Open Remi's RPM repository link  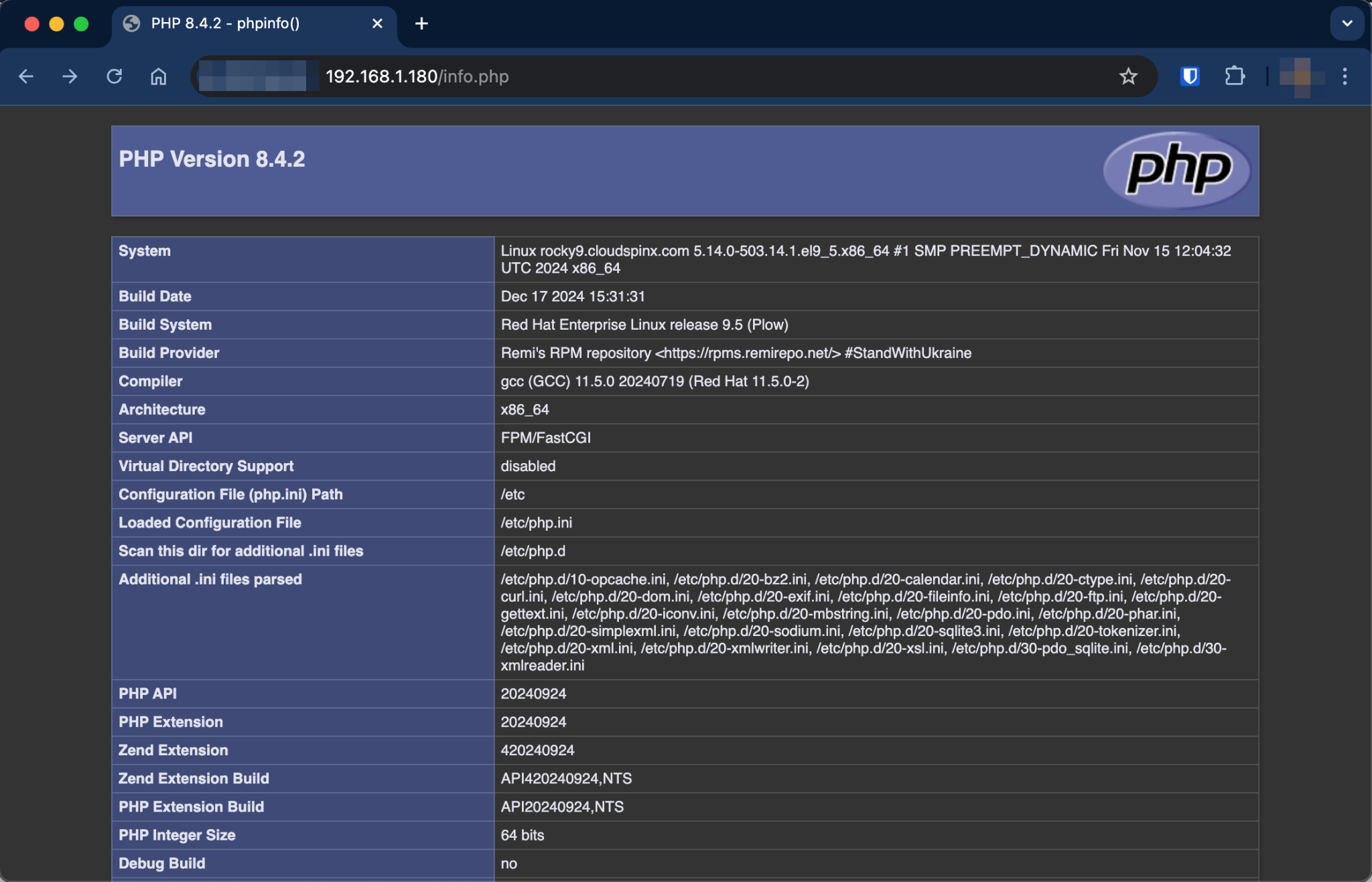(x=738, y=353)
